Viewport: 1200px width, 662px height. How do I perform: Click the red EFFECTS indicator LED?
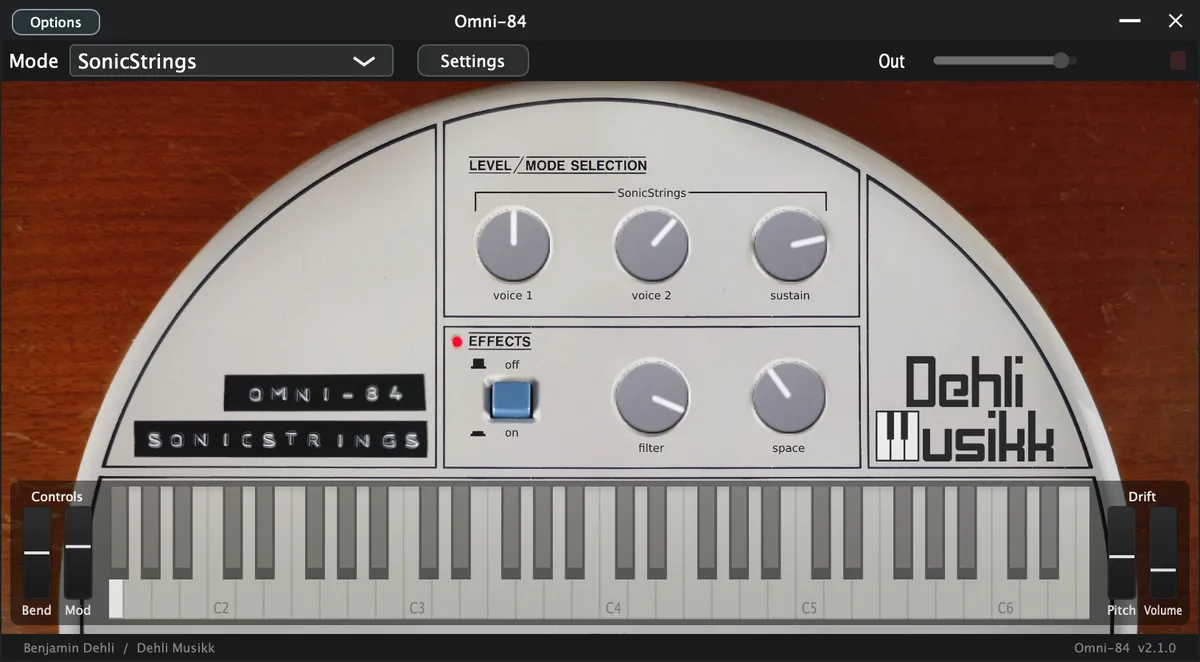coord(457,342)
